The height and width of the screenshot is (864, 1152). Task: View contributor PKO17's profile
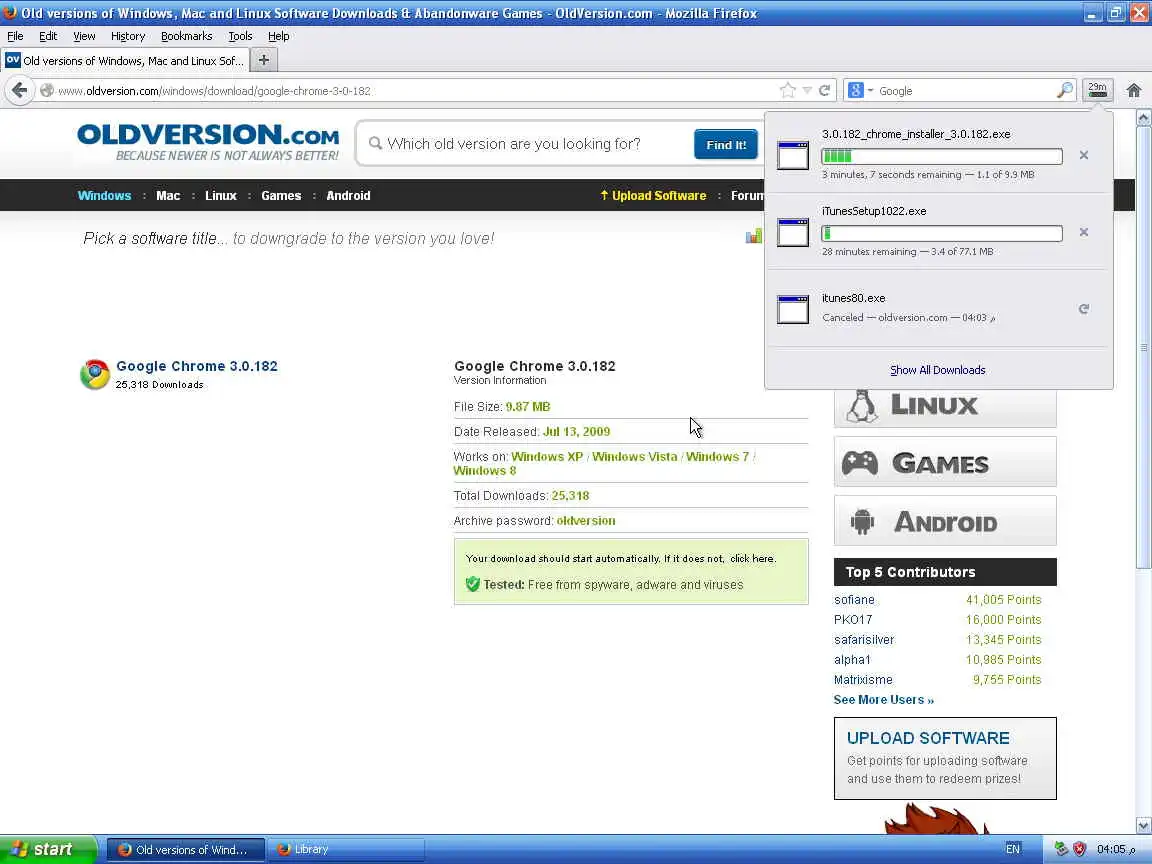[x=853, y=619]
